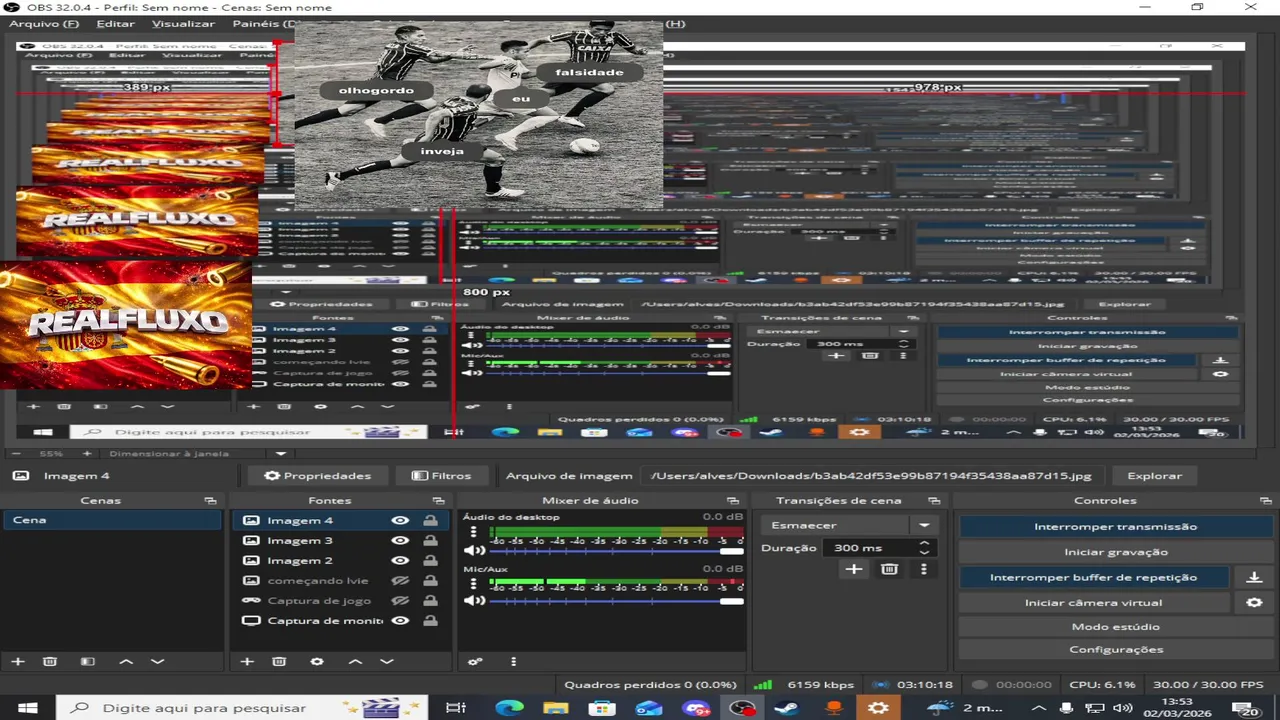Open virtual camera settings gear
The height and width of the screenshot is (720, 1280).
point(1254,602)
